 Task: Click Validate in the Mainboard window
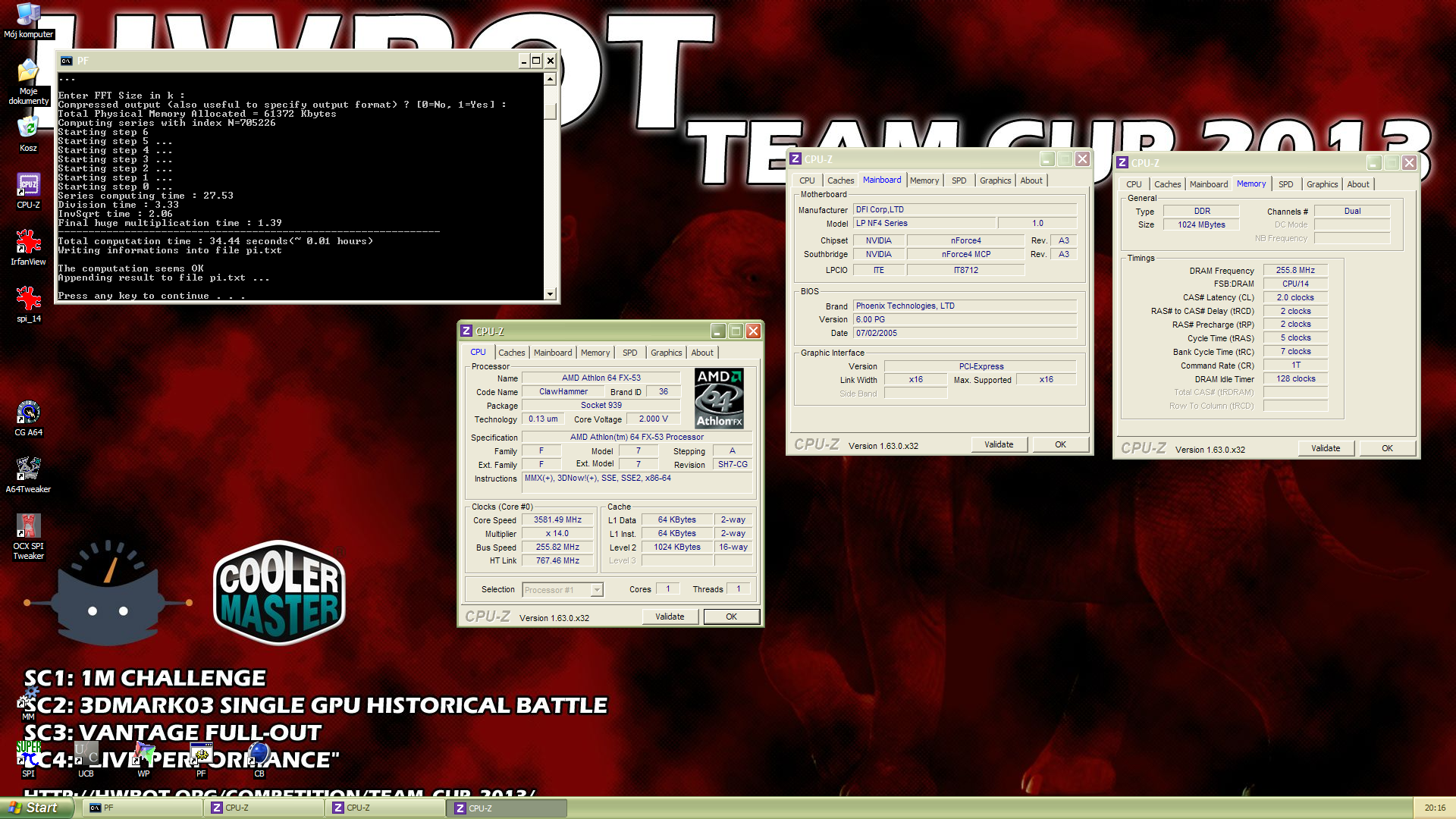pos(999,444)
